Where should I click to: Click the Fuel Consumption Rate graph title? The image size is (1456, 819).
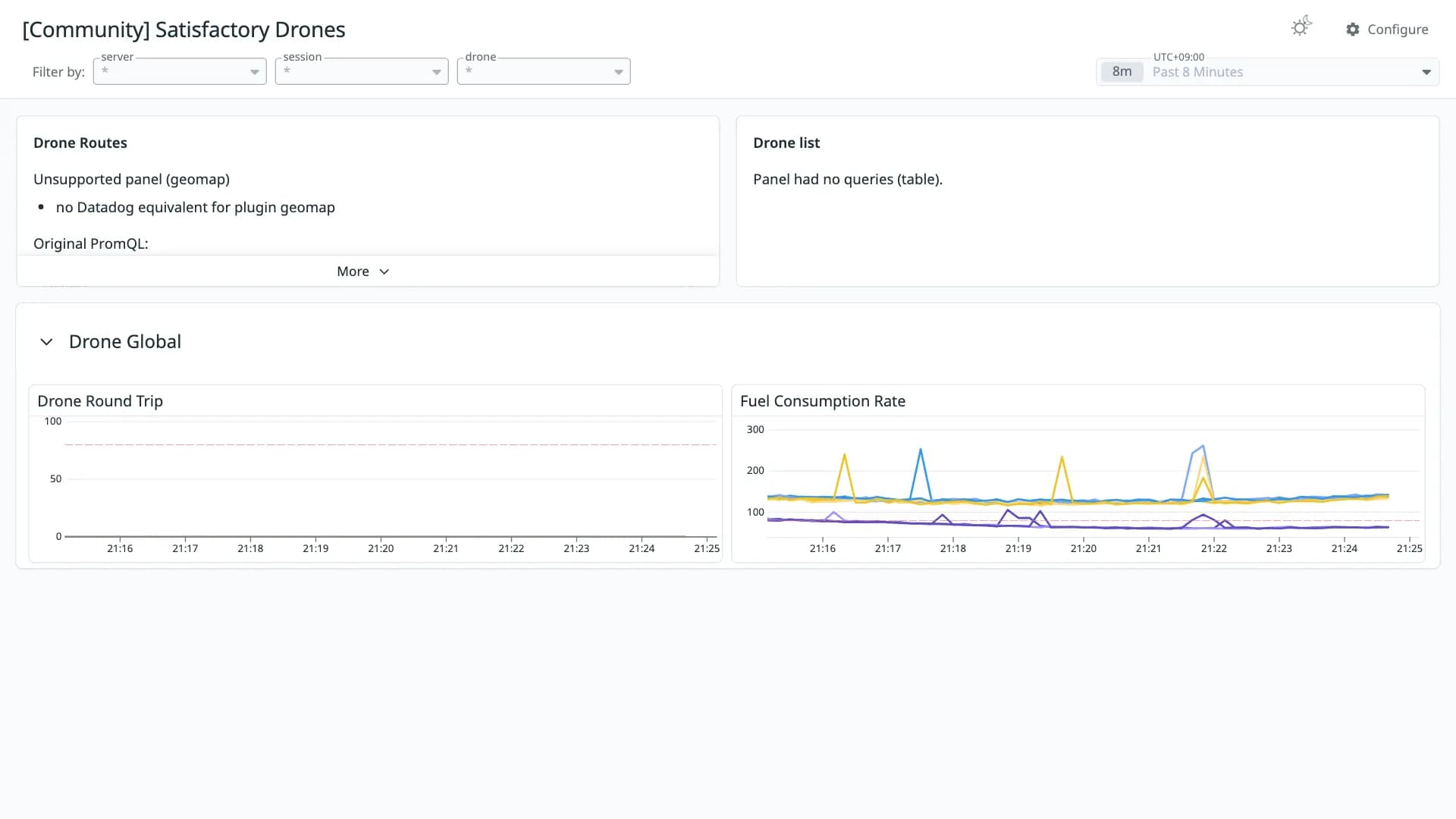pos(823,401)
